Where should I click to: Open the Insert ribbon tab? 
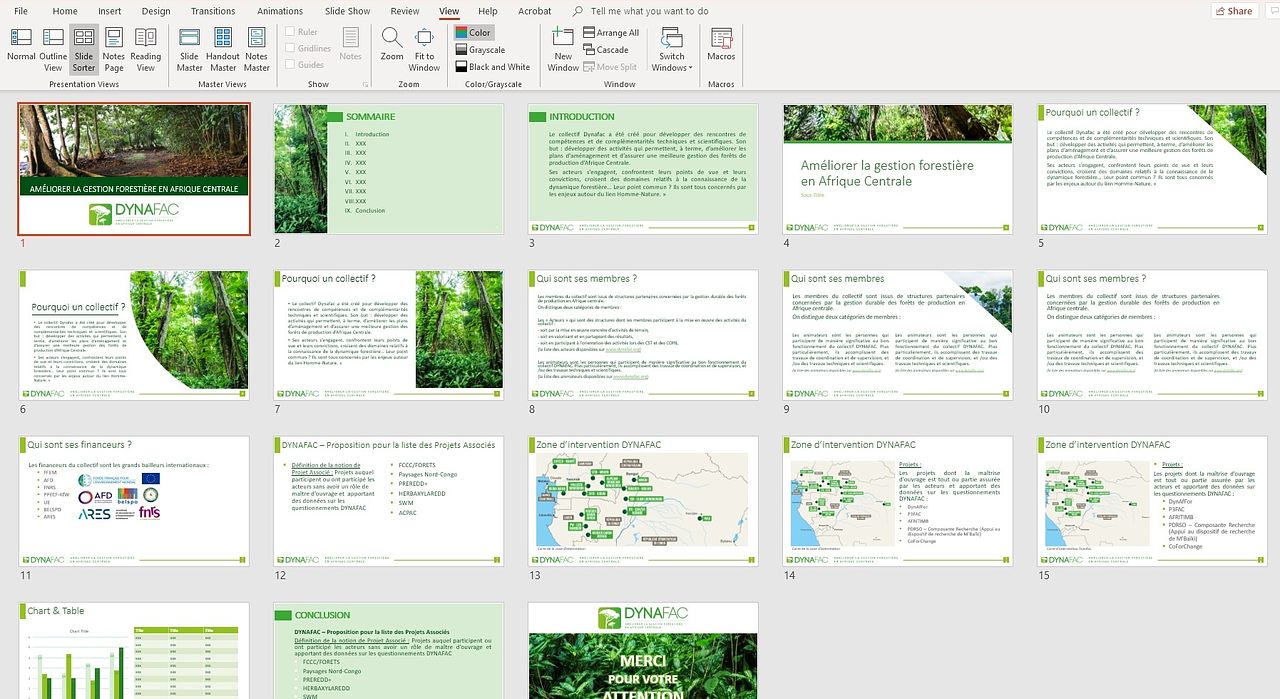(x=110, y=11)
